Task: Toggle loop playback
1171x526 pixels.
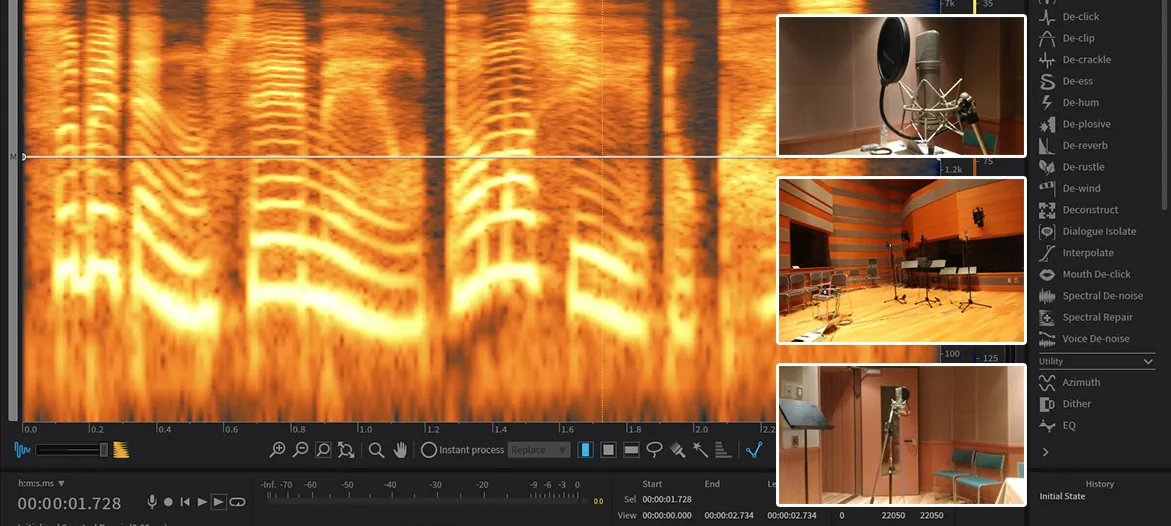Action: coord(237,502)
